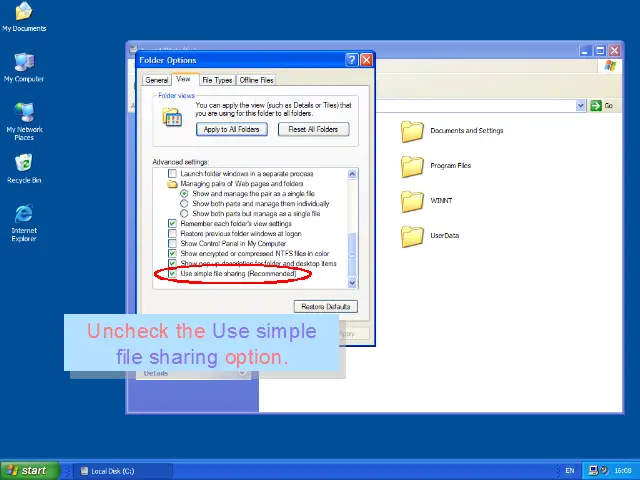The height and width of the screenshot is (480, 640).
Task: Switch to the File Types tab
Action: click(x=217, y=80)
